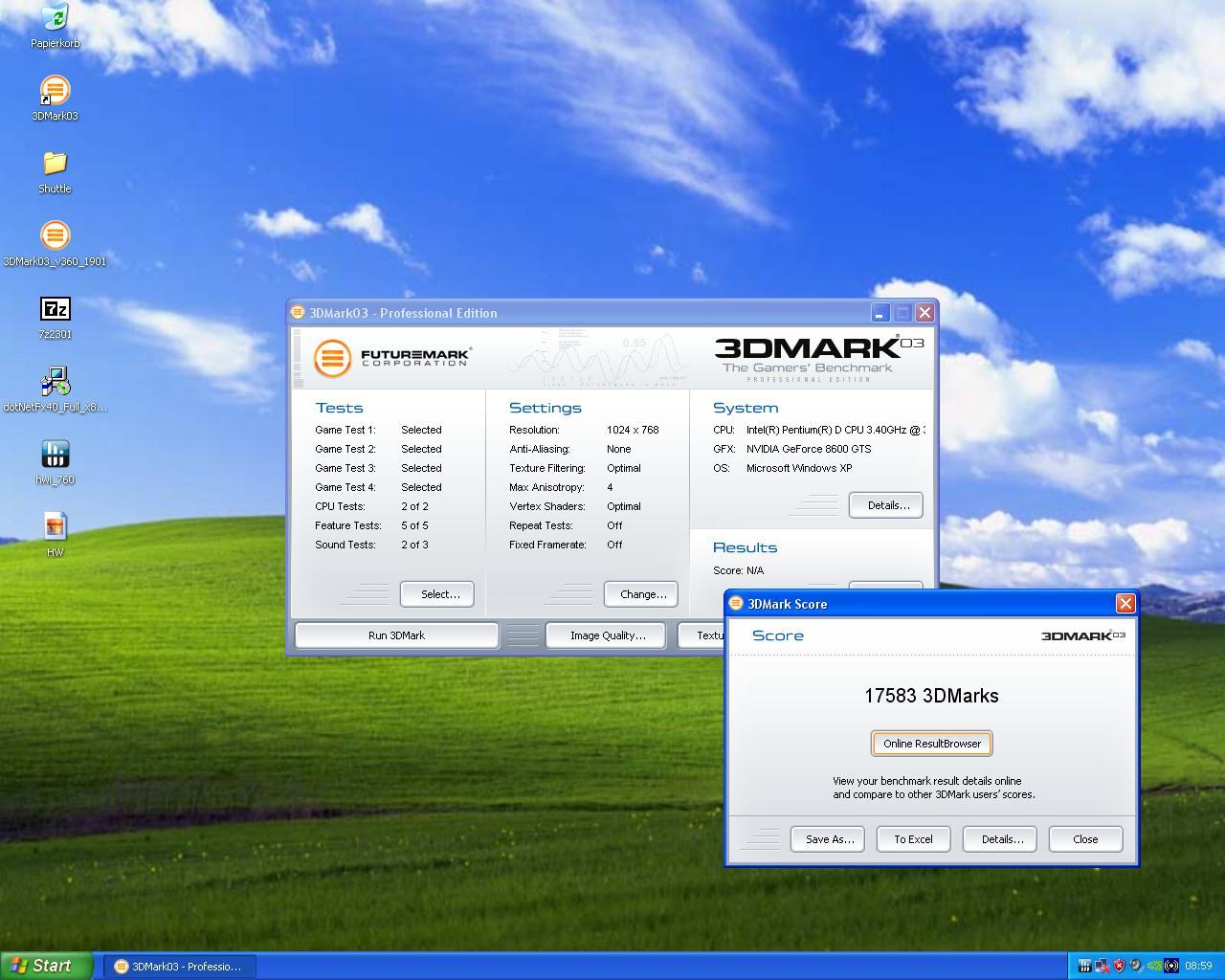Image resolution: width=1225 pixels, height=980 pixels.
Task: Open the Windows Start menu
Action: click(x=46, y=966)
